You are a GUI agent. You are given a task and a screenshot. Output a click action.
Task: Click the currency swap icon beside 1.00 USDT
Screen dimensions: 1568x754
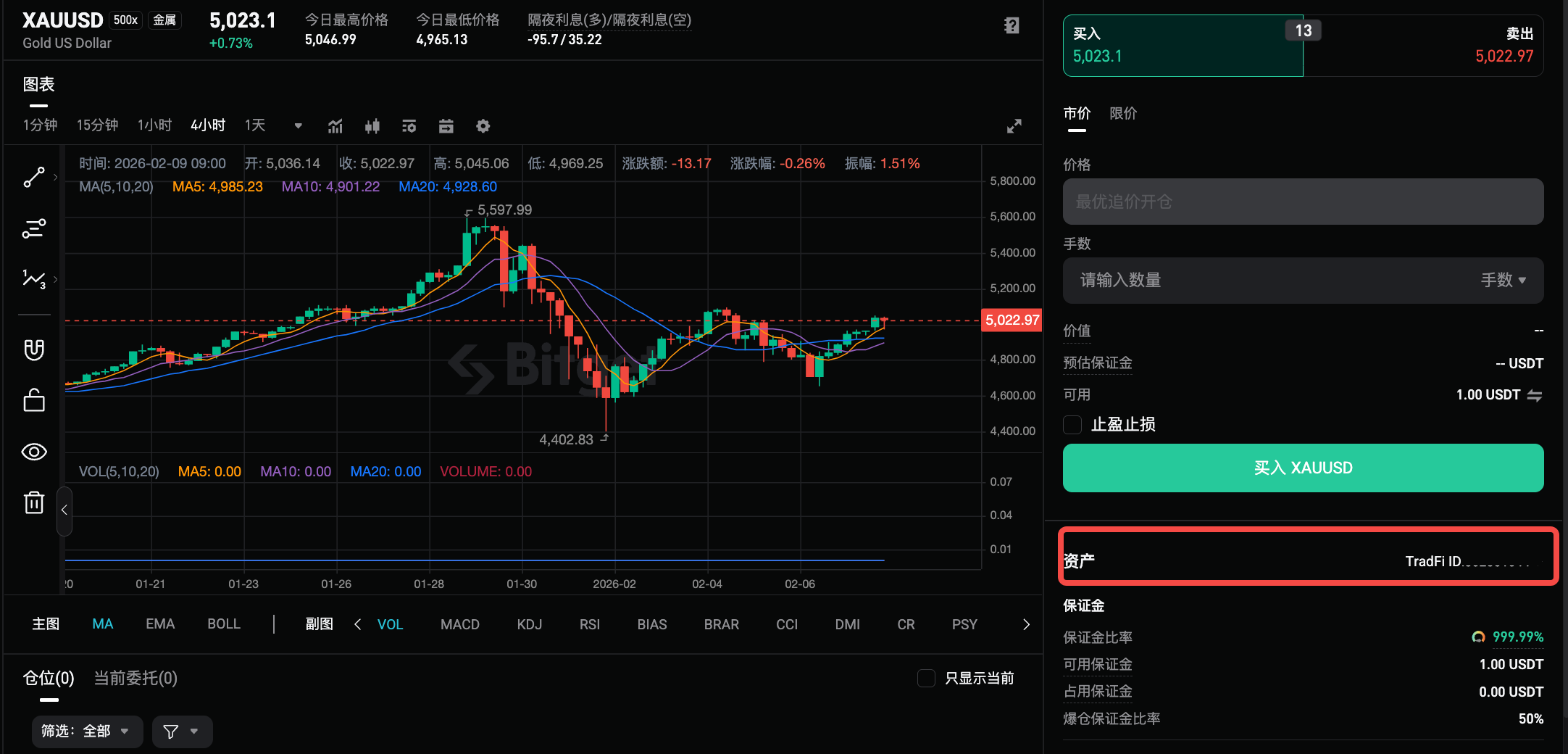tap(1536, 394)
